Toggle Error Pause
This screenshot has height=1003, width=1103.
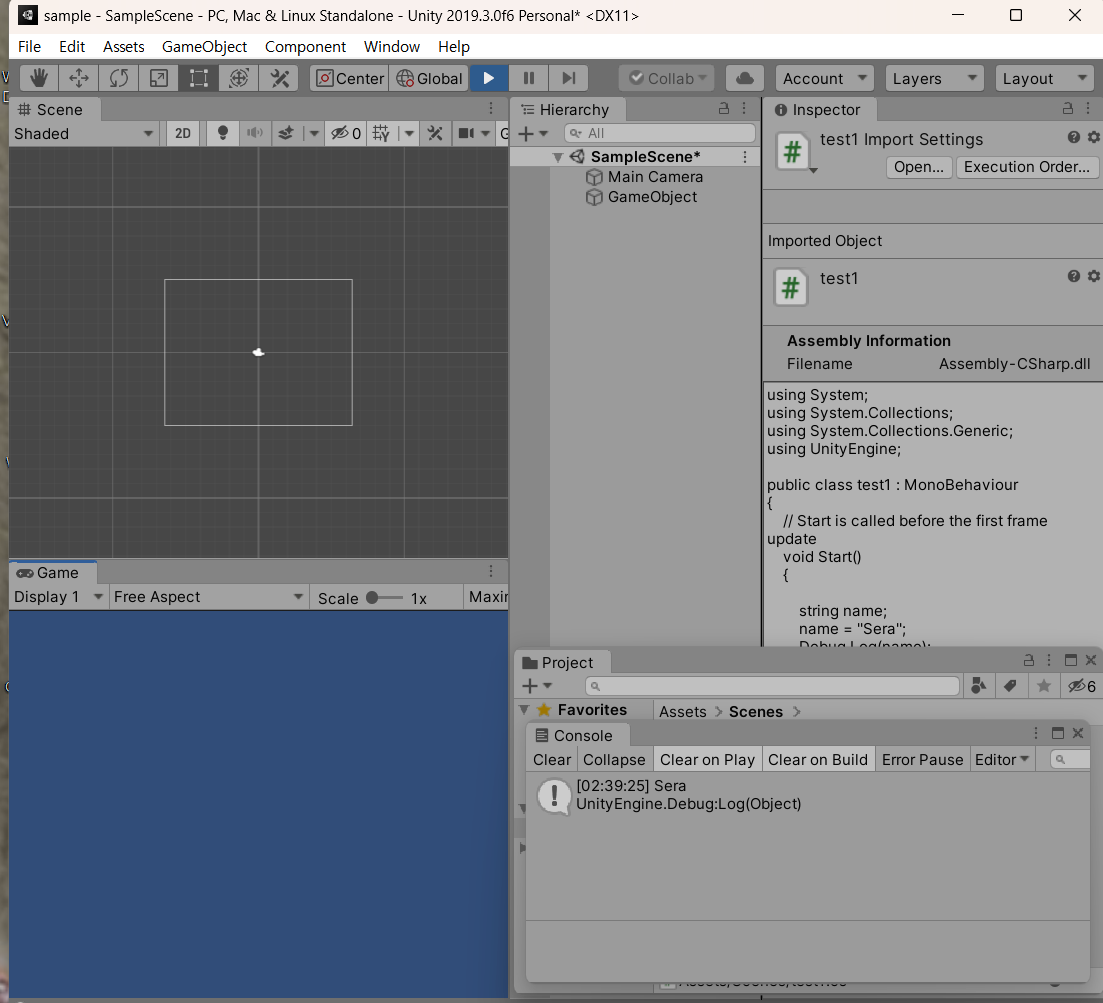pos(922,760)
